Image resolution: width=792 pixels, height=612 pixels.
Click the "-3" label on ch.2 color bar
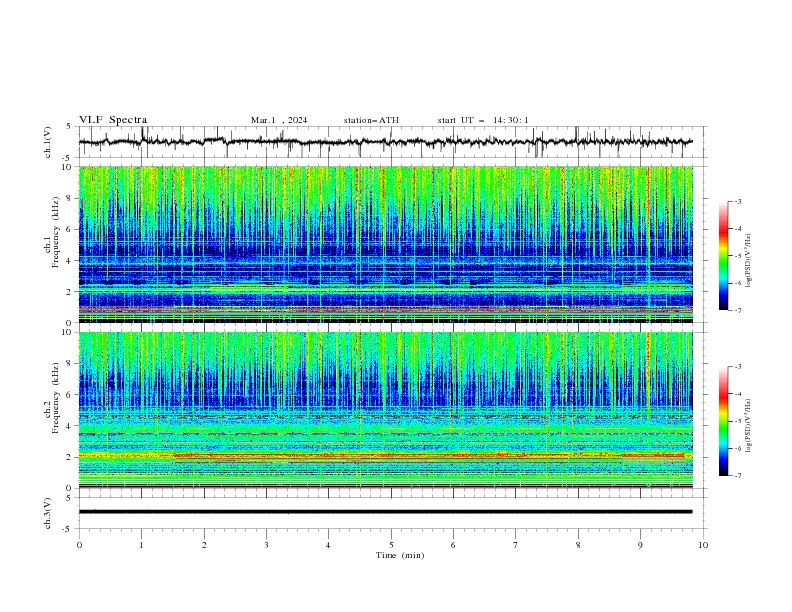(x=737, y=367)
